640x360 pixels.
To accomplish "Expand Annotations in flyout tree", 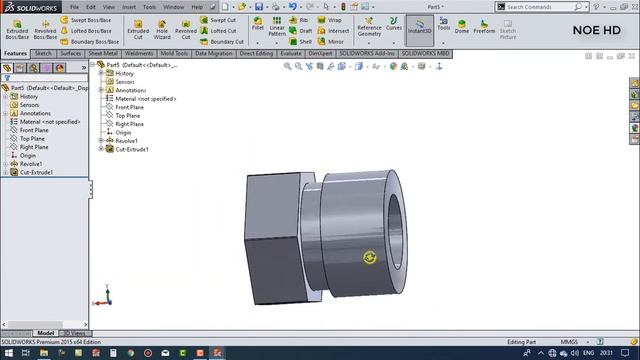I will point(101,90).
